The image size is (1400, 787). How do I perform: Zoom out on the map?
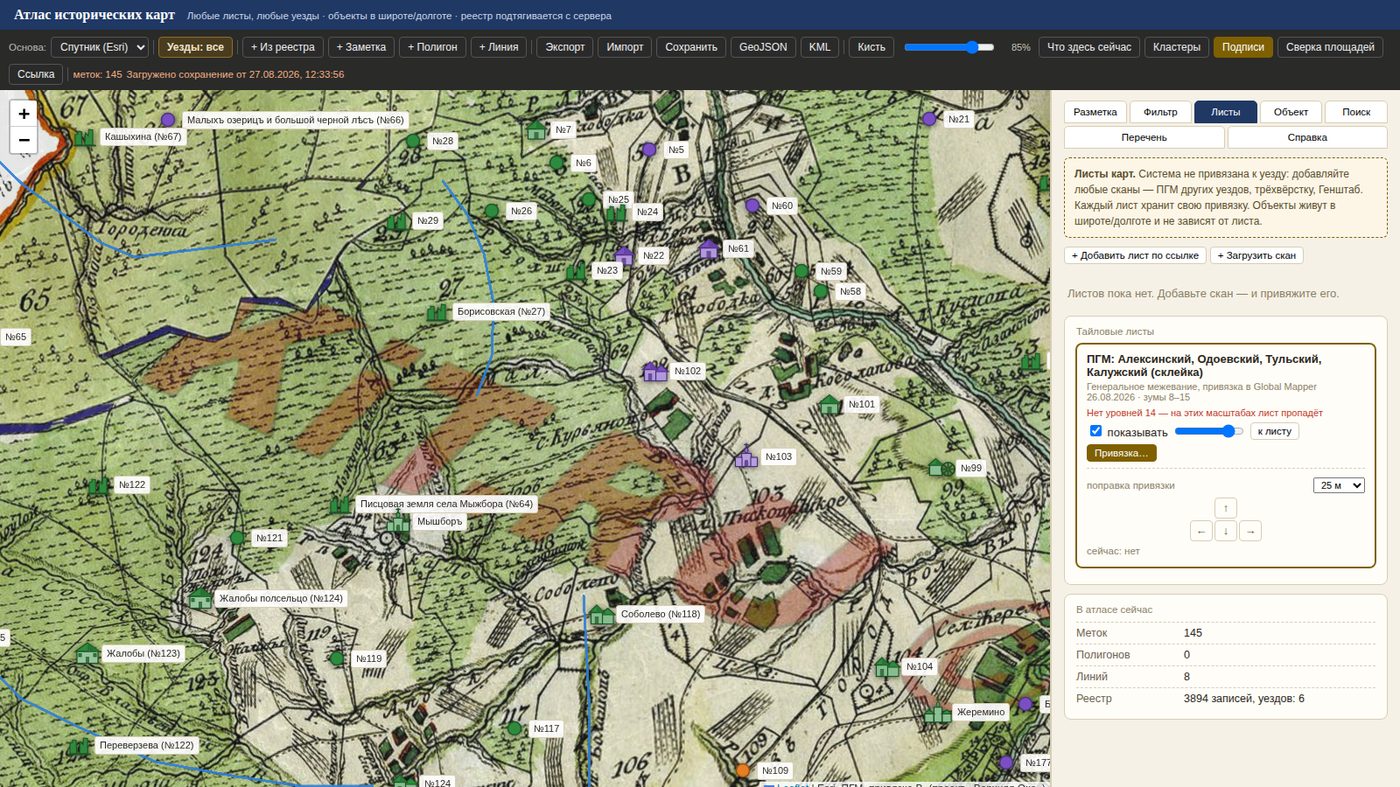(x=24, y=140)
